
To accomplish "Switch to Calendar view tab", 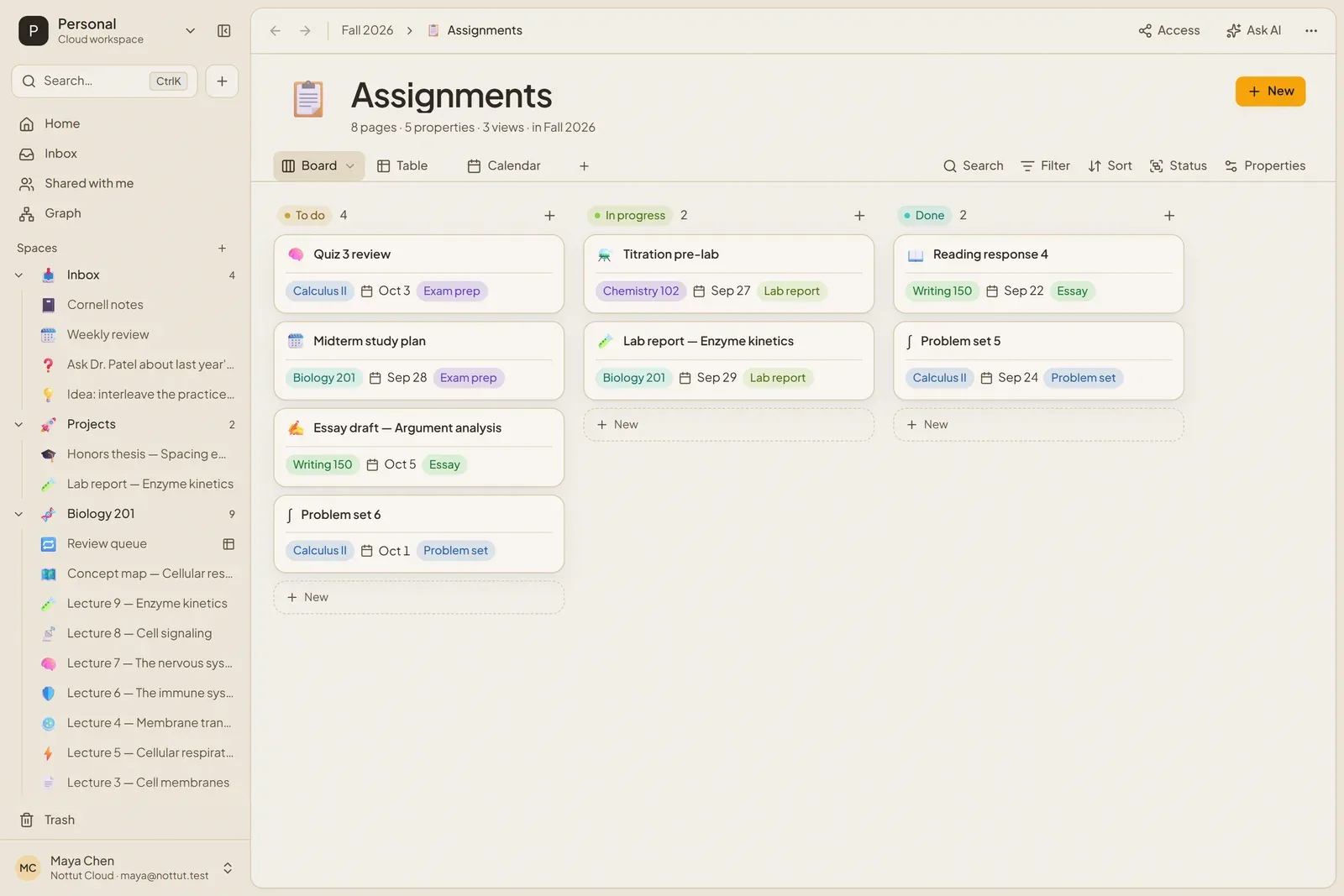I will 504,166.
